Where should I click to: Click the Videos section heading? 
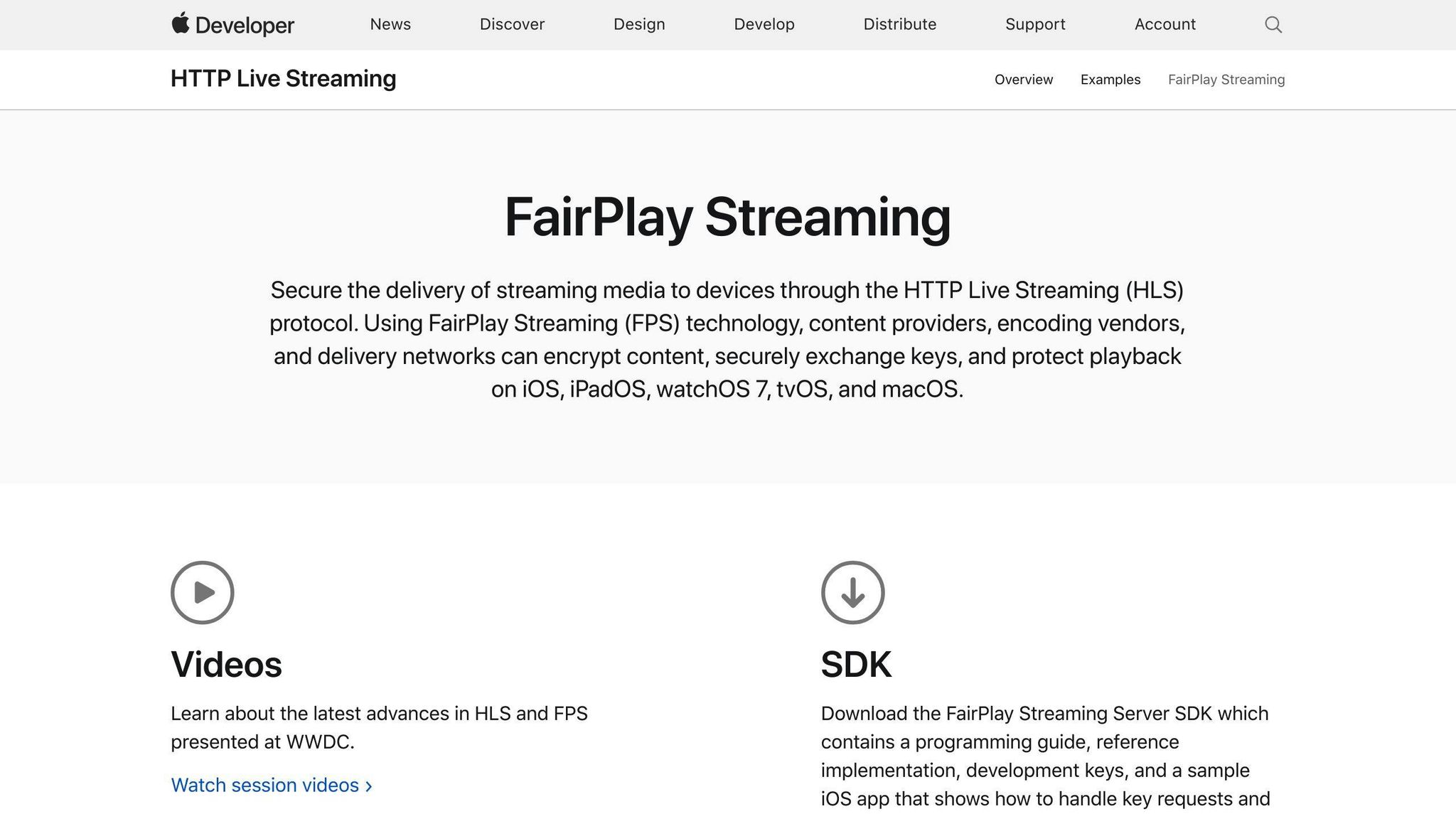226,664
